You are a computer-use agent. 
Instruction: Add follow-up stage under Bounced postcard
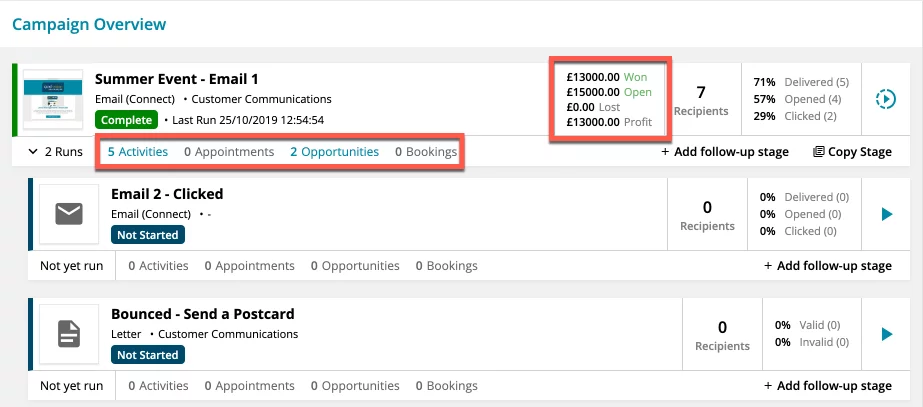click(x=828, y=386)
